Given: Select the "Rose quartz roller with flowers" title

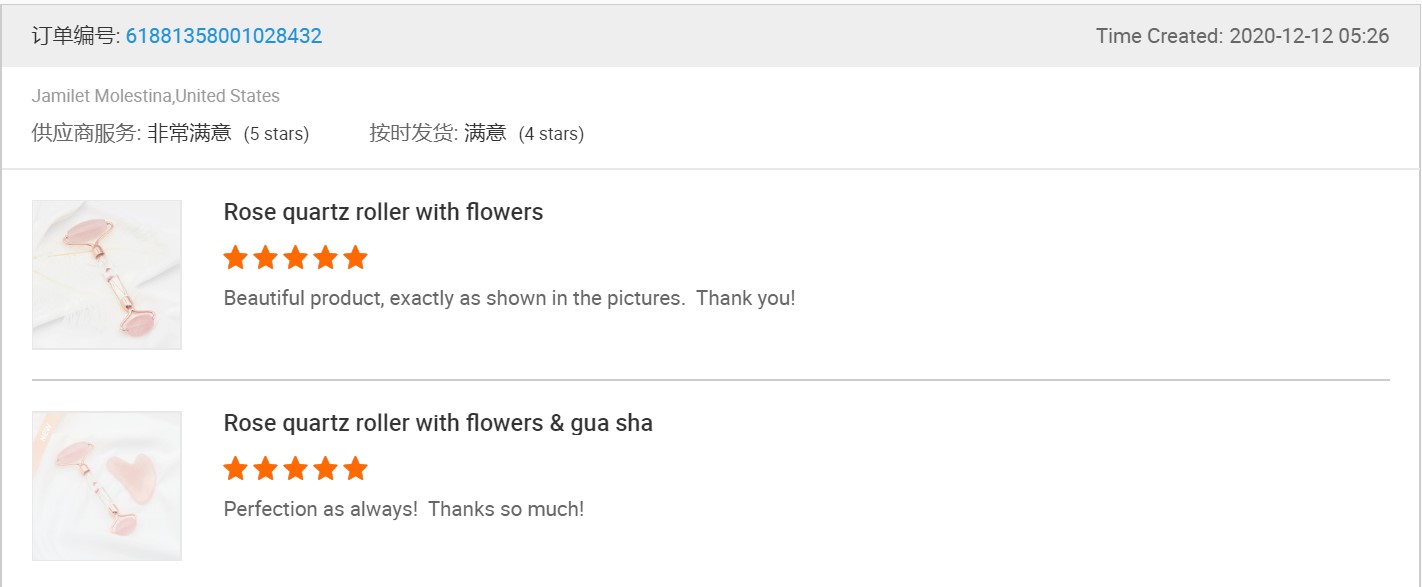Looking at the screenshot, I should coord(383,212).
